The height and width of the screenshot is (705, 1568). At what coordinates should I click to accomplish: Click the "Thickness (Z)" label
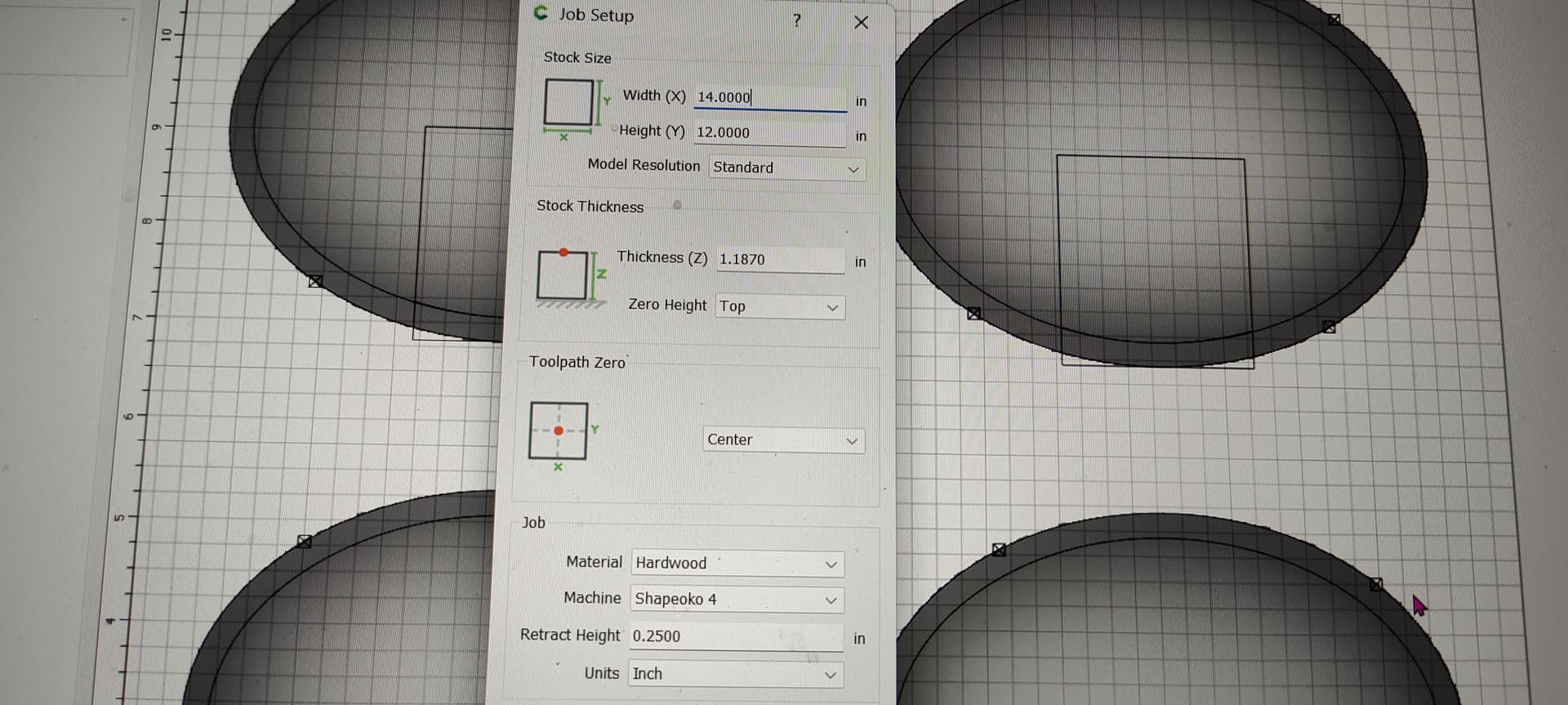tap(662, 257)
